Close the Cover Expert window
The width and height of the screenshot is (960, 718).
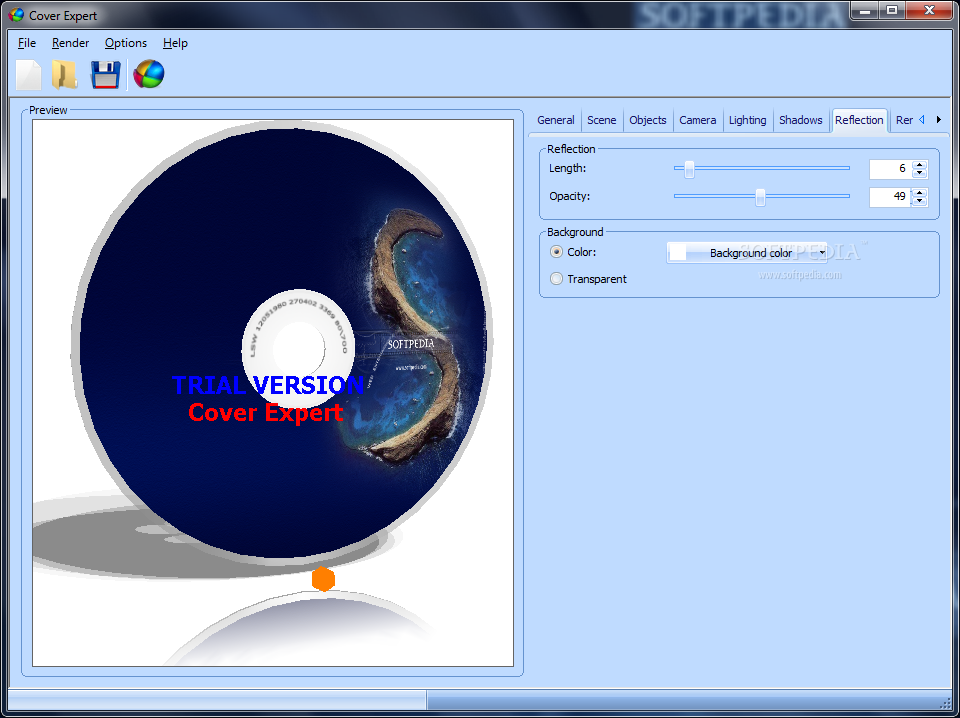click(x=929, y=10)
